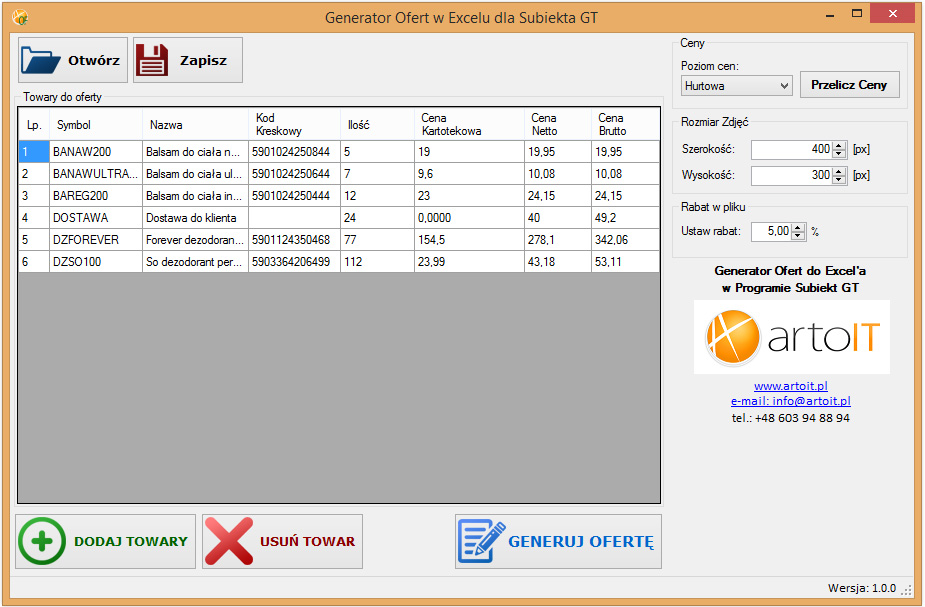Click the green plus Dodaj Towary icon

pyautogui.click(x=41, y=542)
